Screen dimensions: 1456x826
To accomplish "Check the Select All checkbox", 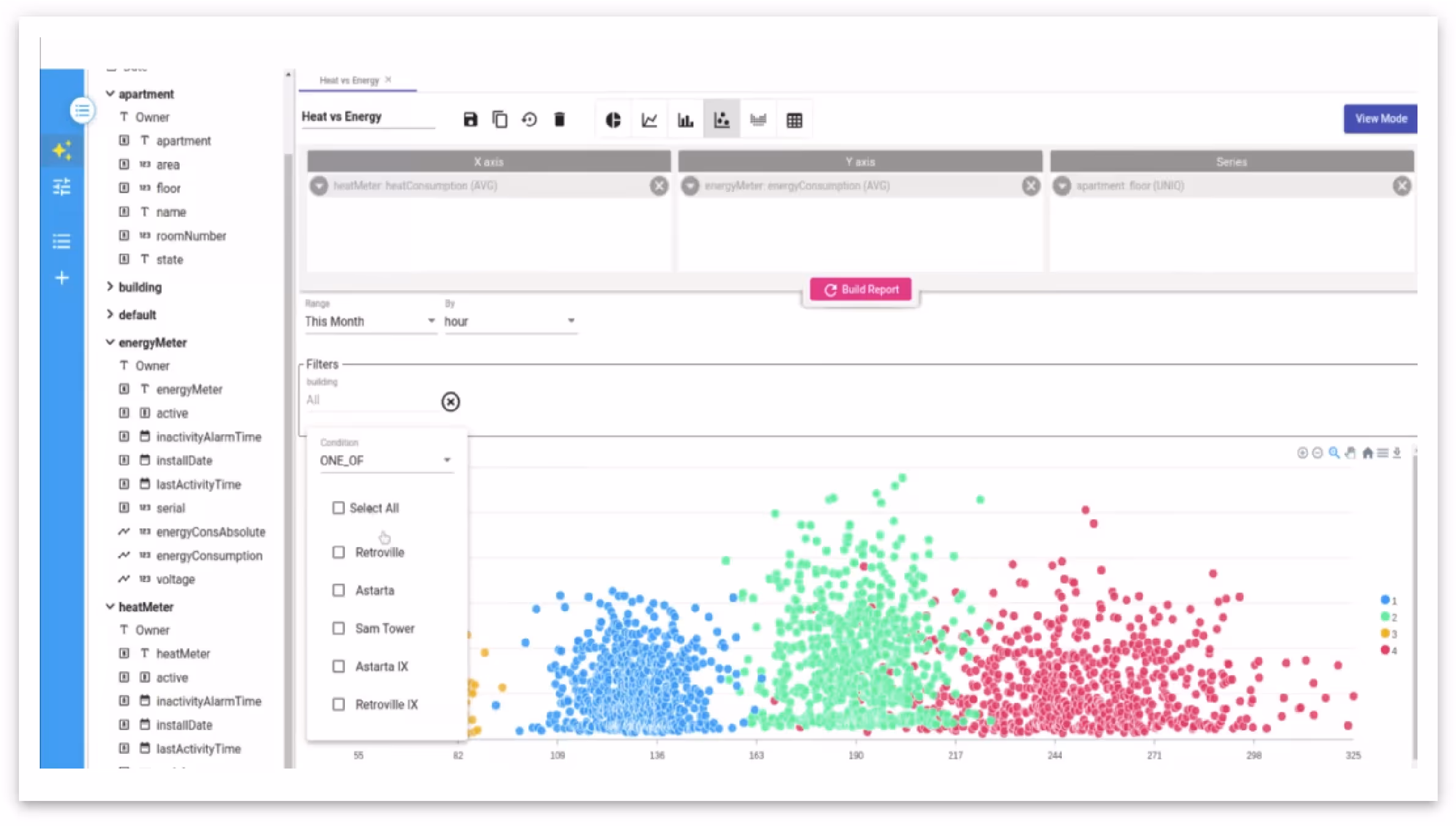I will coord(339,508).
